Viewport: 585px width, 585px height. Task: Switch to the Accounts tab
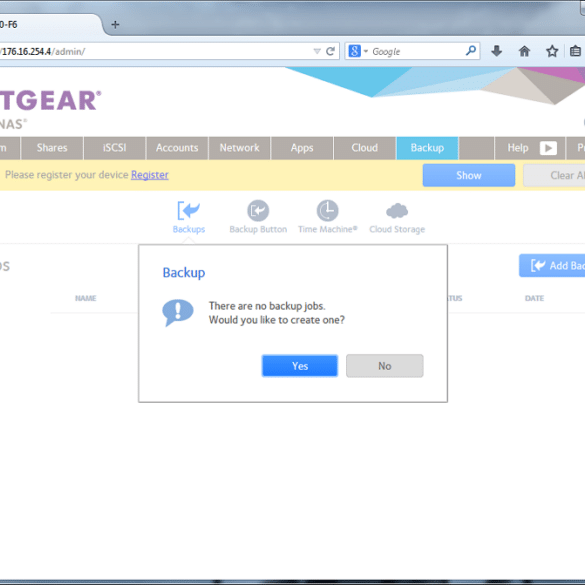tap(177, 148)
